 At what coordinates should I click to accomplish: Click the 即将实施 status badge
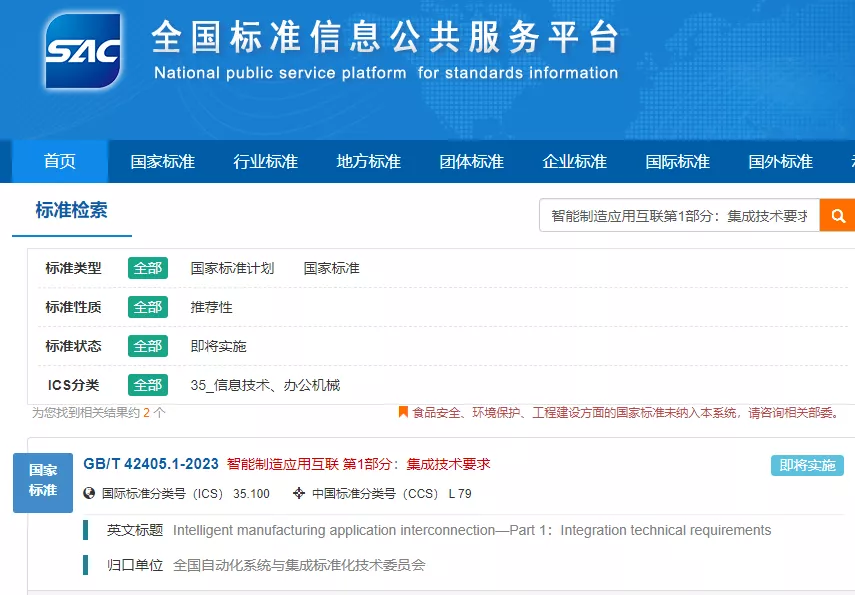click(x=807, y=465)
